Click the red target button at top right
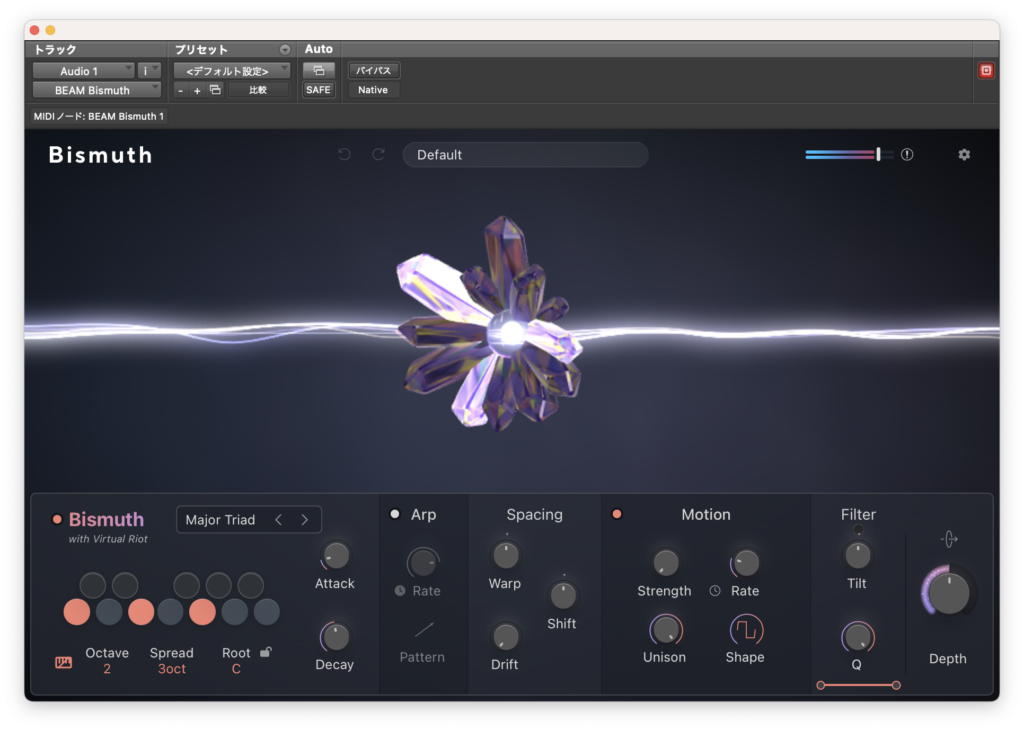This screenshot has width=1024, height=730. pos(986,71)
